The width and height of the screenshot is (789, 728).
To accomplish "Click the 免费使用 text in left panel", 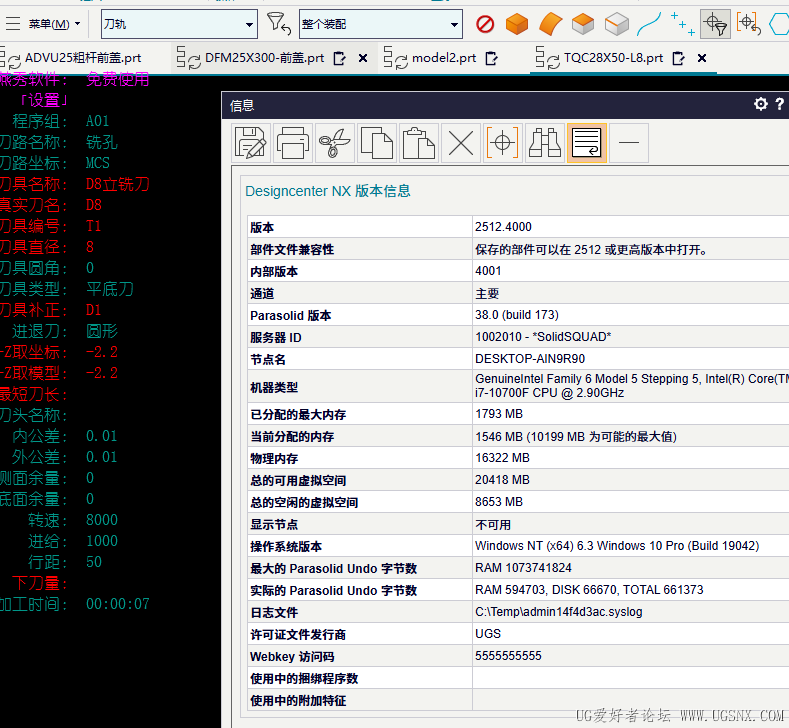I will pos(117,79).
